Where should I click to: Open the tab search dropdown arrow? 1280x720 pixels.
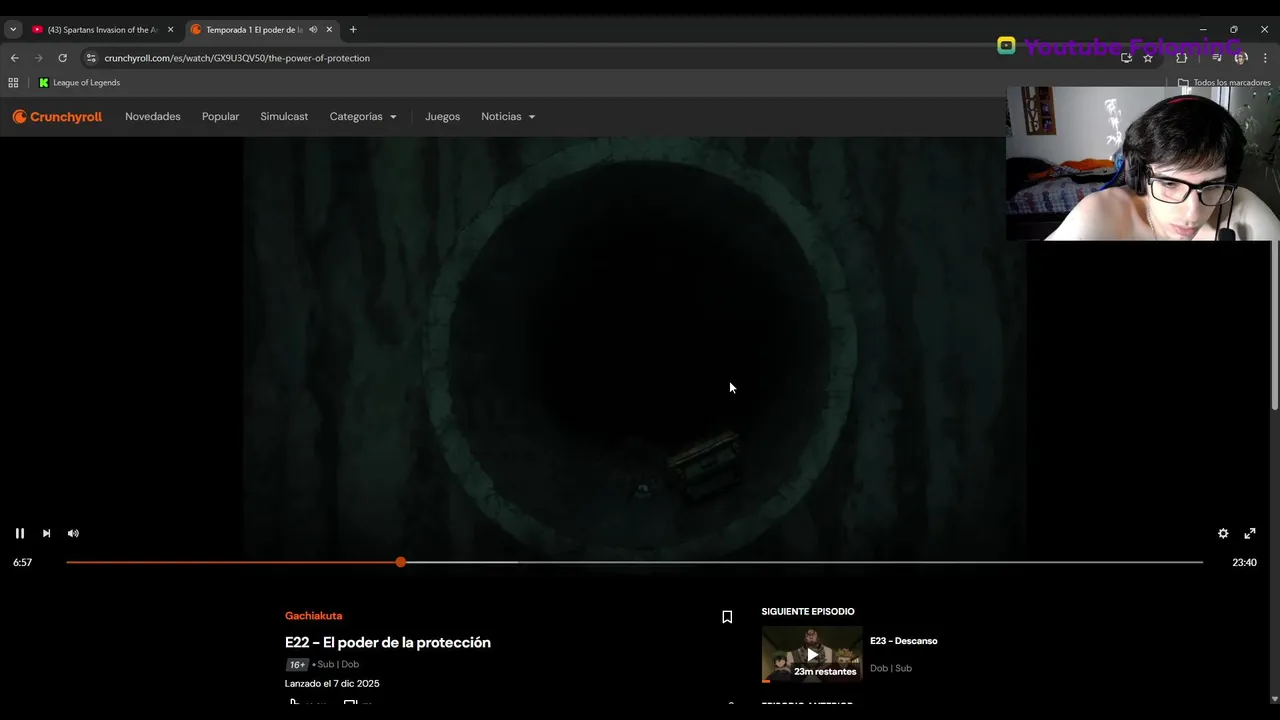(12, 30)
